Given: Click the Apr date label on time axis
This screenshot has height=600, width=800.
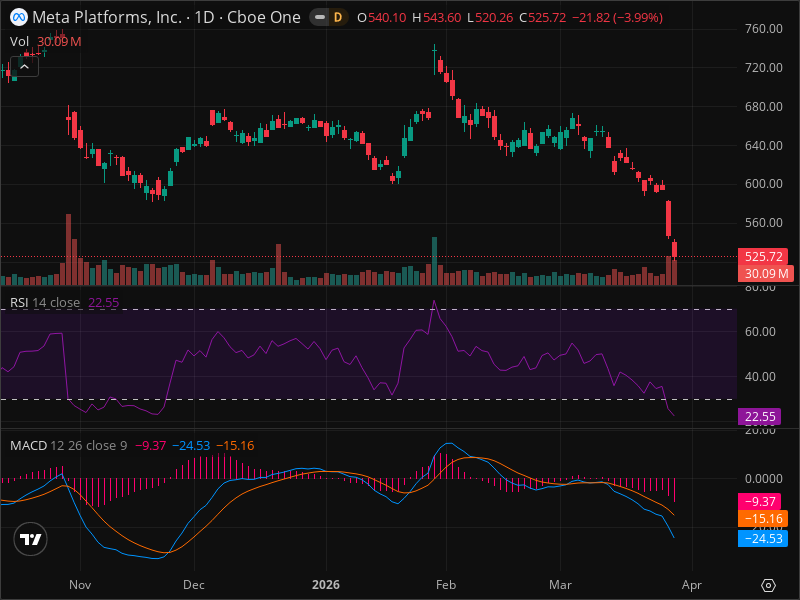Looking at the screenshot, I should pyautogui.click(x=692, y=585).
